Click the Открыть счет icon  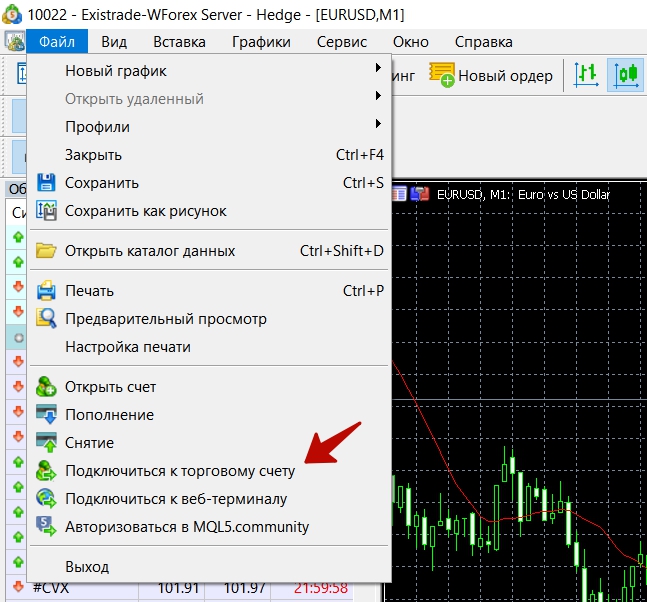click(46, 387)
